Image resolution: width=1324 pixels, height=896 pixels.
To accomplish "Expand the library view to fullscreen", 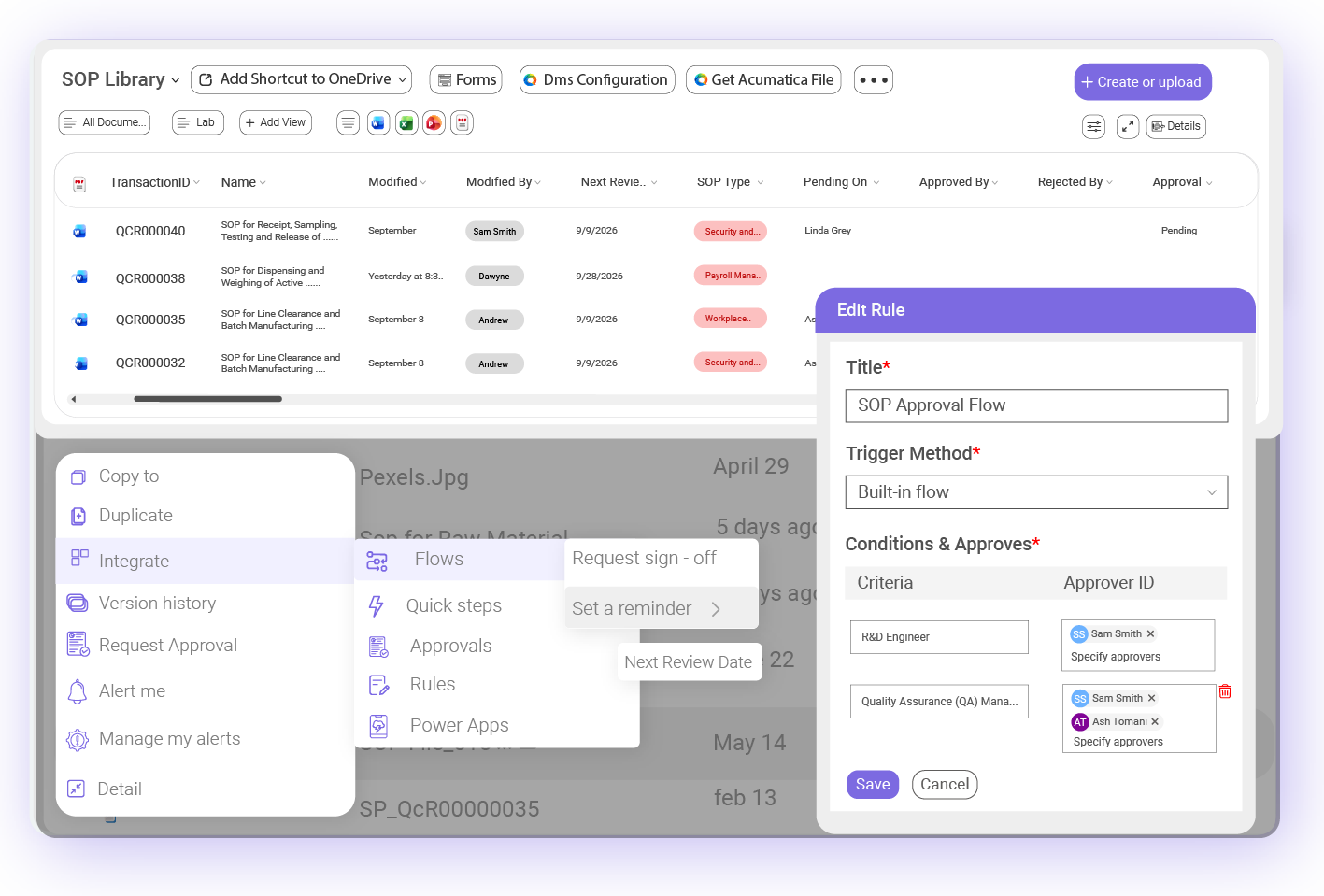I will [x=1128, y=126].
